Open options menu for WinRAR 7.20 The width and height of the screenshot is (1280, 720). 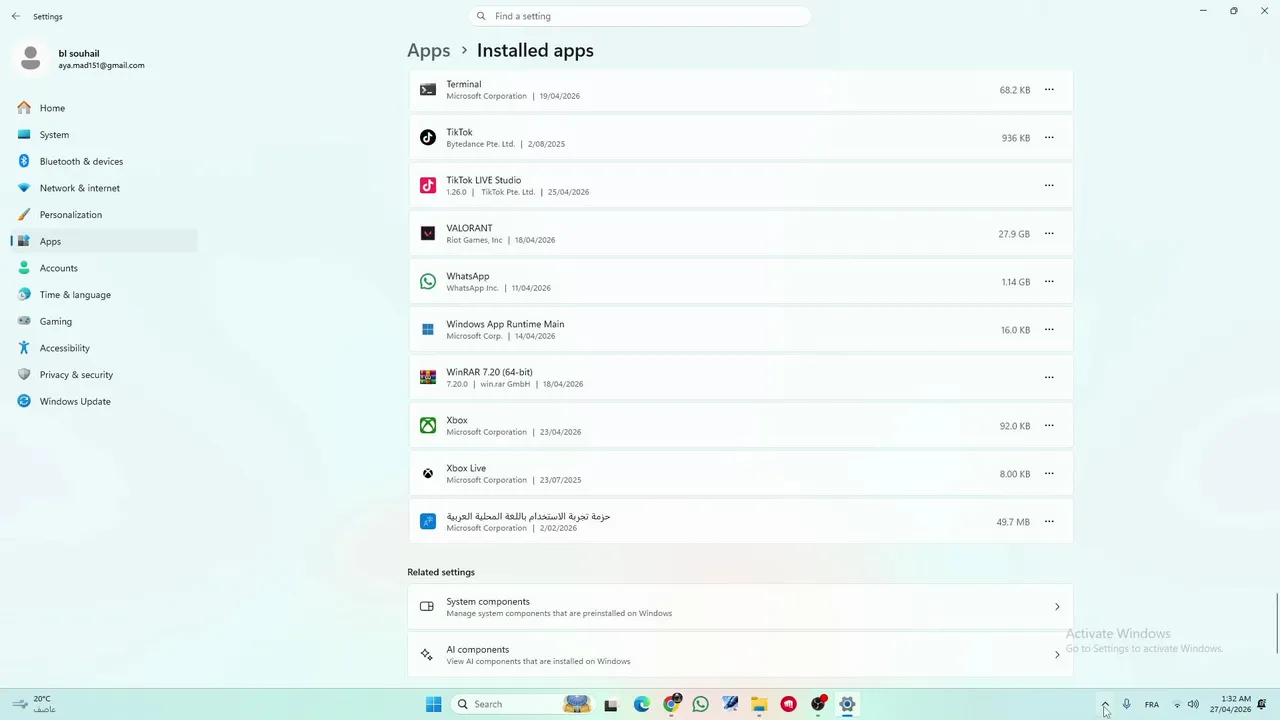pyautogui.click(x=1049, y=378)
